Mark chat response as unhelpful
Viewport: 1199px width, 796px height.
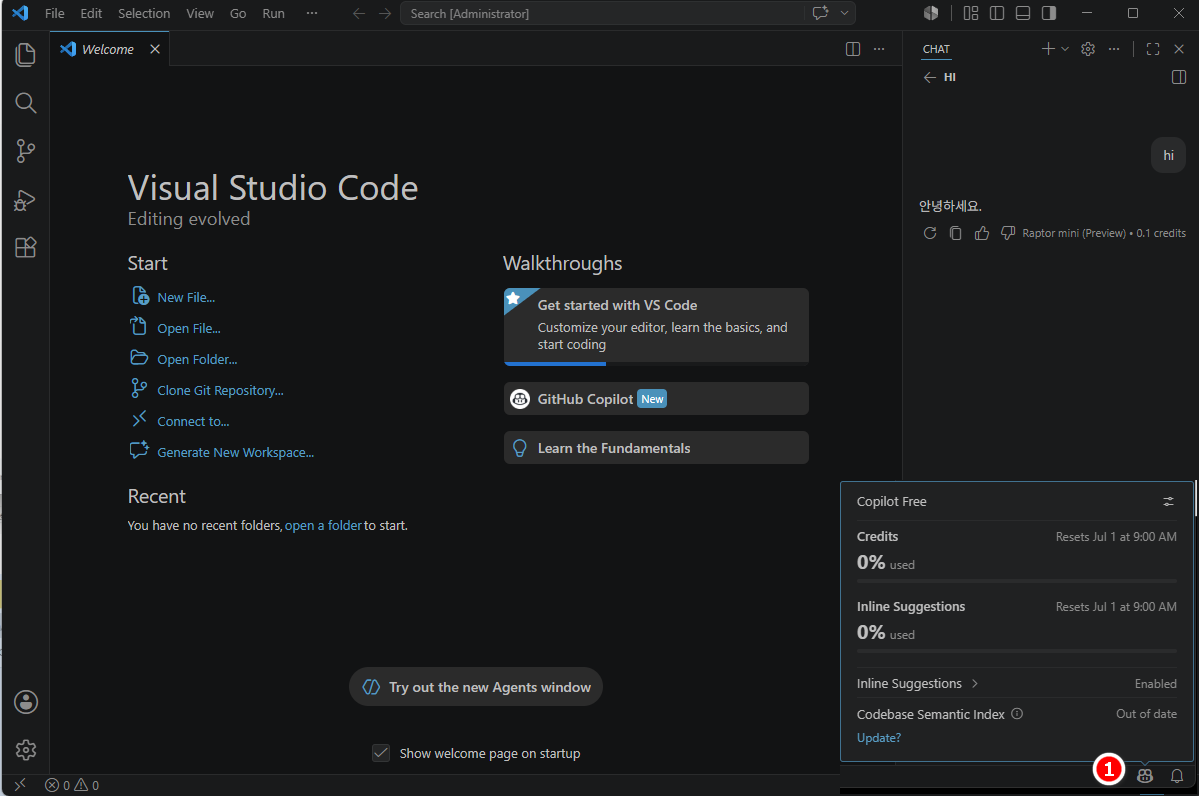(x=1008, y=233)
